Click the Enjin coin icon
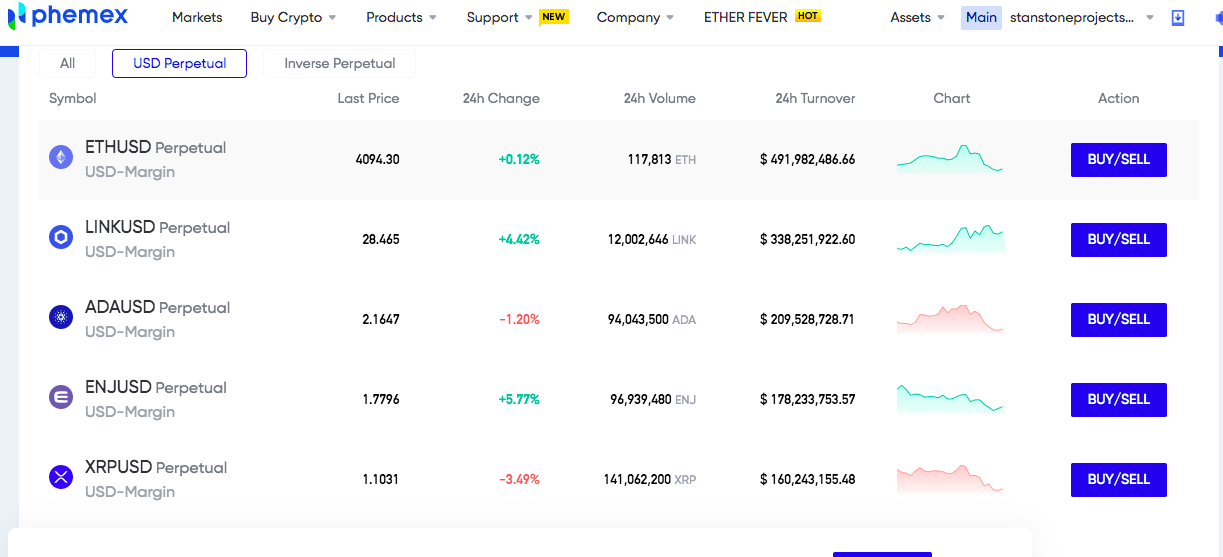1223x557 pixels. [x=61, y=397]
